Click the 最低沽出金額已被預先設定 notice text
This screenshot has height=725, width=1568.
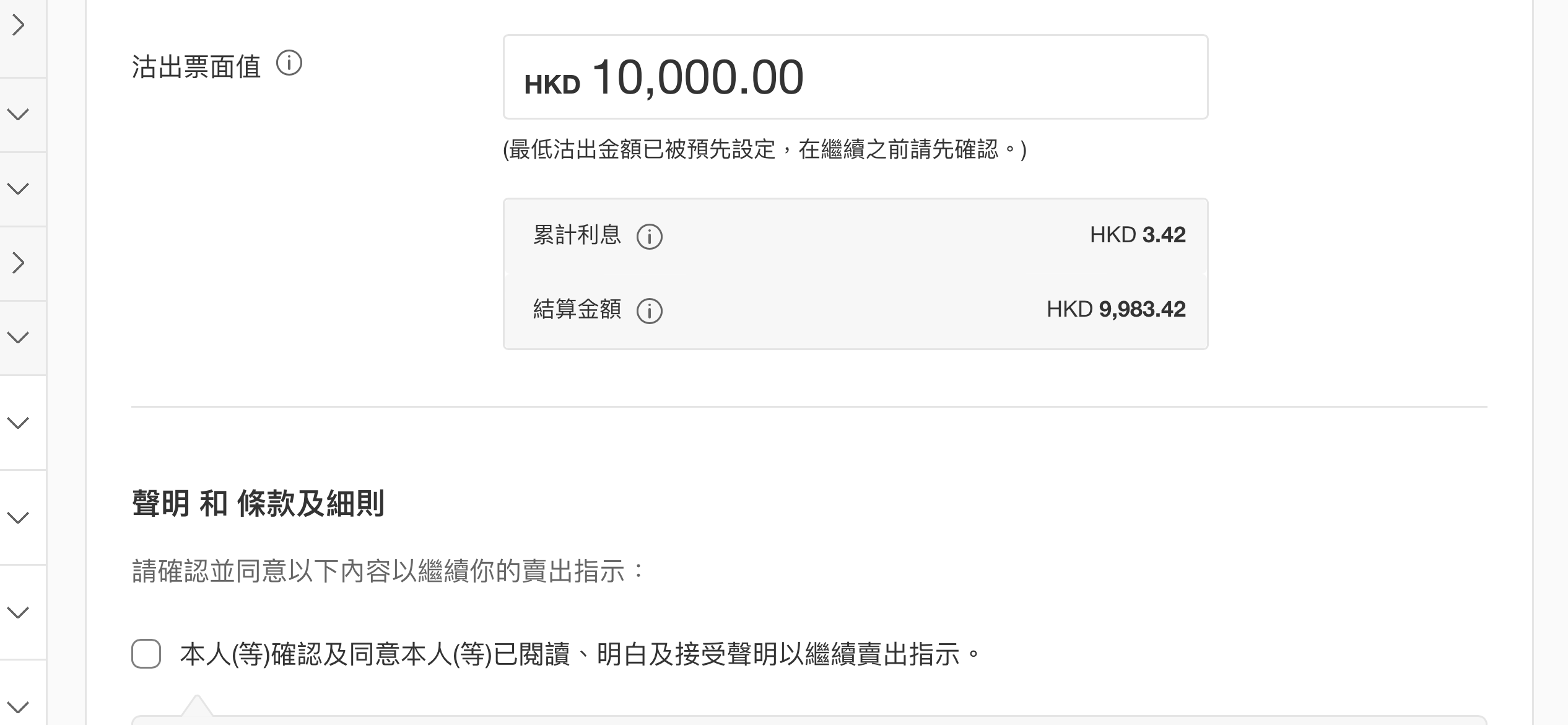point(765,149)
